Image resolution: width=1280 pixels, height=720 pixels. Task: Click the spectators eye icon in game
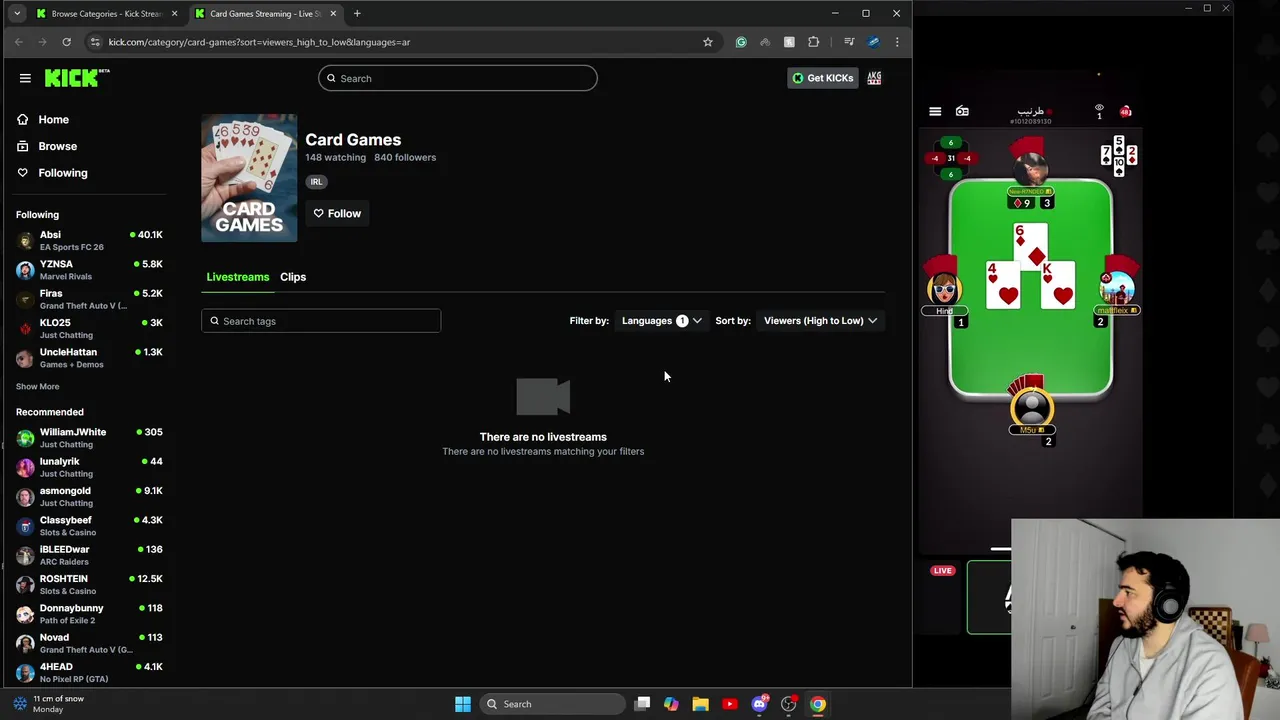point(1099,108)
